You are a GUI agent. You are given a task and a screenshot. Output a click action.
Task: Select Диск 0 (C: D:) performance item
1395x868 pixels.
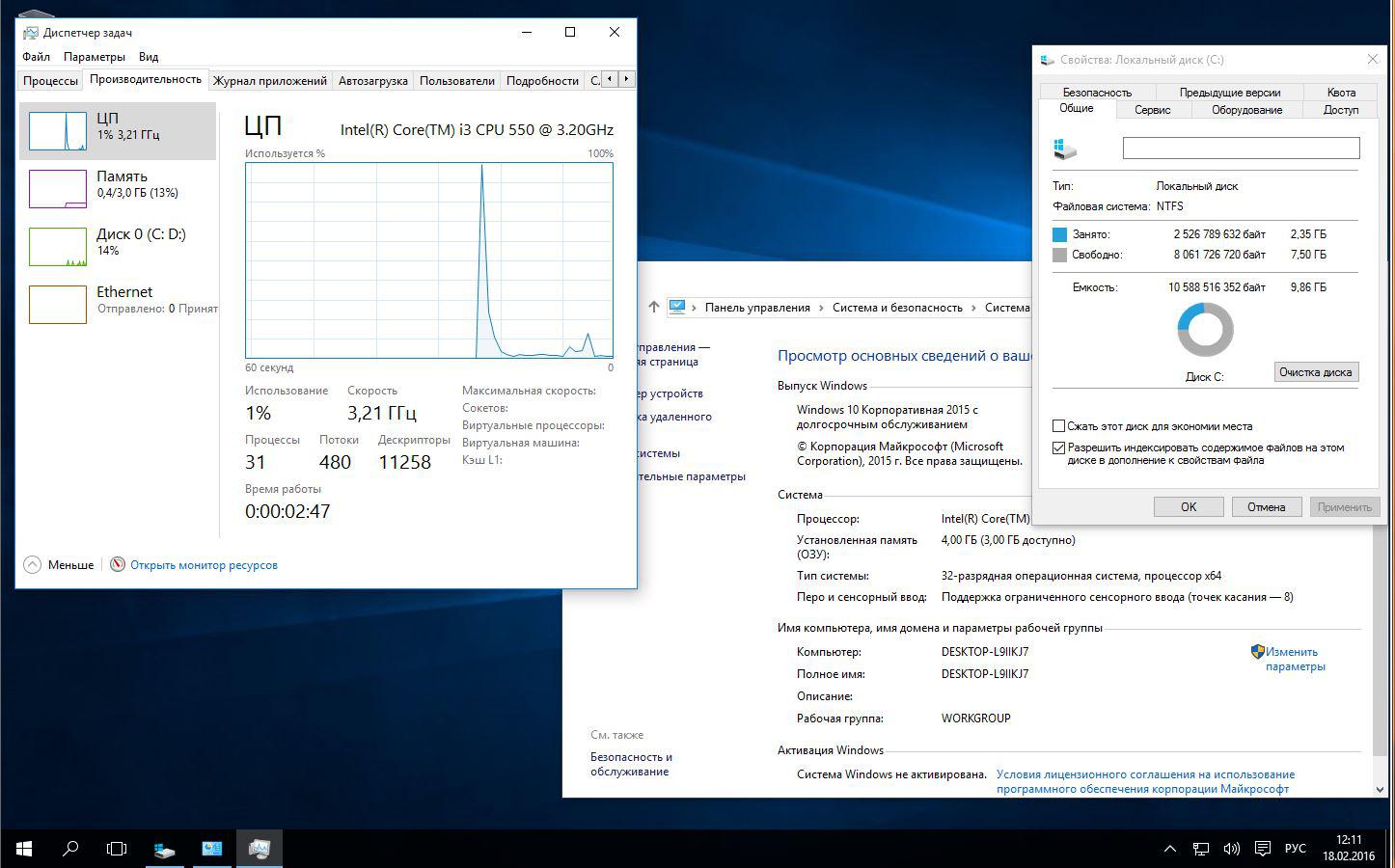(x=118, y=246)
